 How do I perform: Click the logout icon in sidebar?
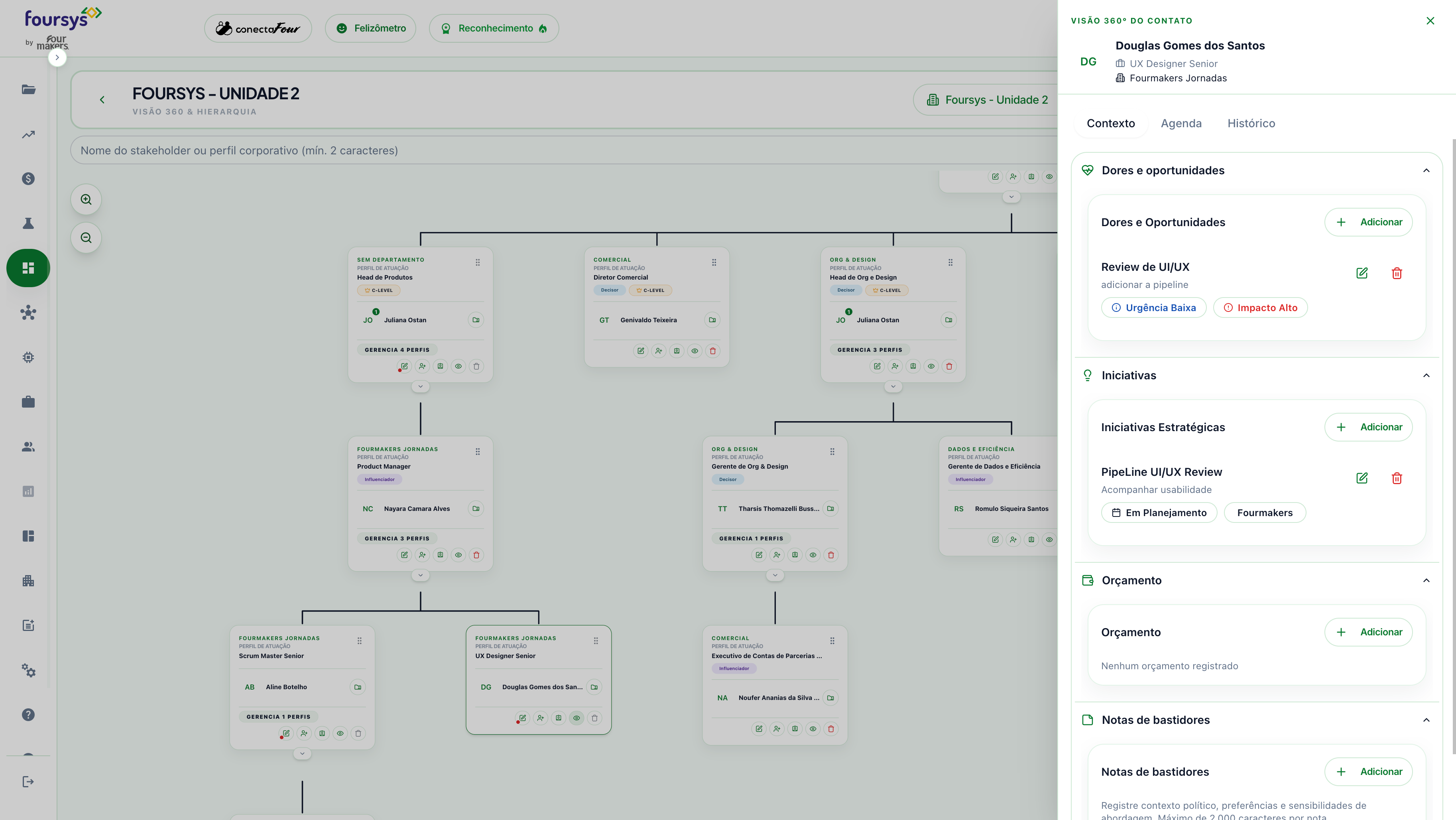28,782
